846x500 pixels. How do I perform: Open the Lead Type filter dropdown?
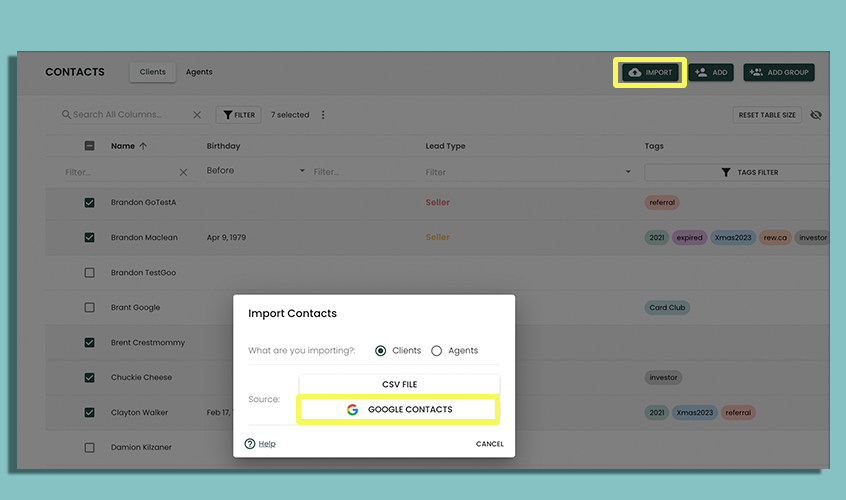(x=628, y=172)
